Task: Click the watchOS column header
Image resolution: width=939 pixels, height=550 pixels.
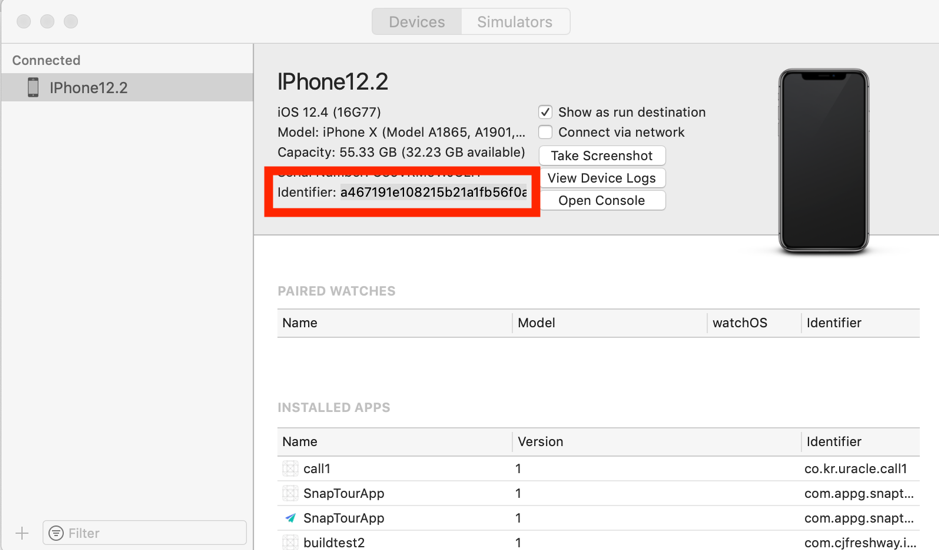Action: click(x=754, y=323)
